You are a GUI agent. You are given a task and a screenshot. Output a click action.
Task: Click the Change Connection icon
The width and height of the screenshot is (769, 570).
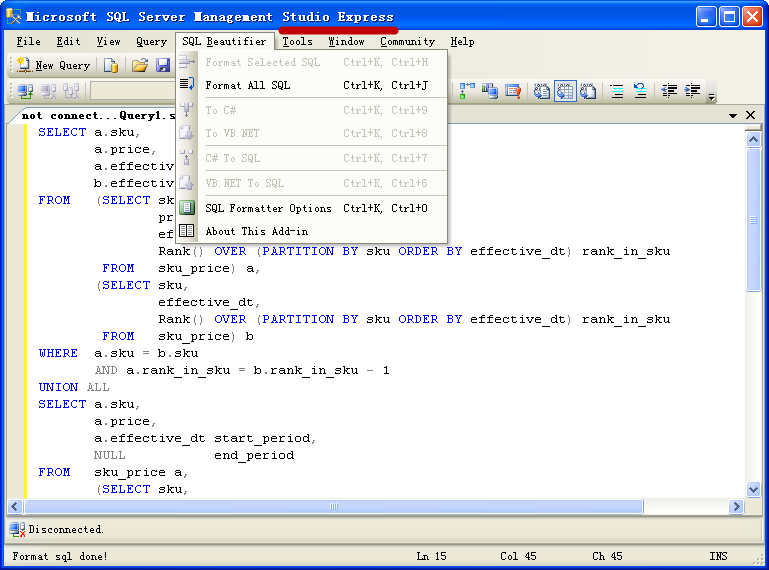tap(71, 91)
